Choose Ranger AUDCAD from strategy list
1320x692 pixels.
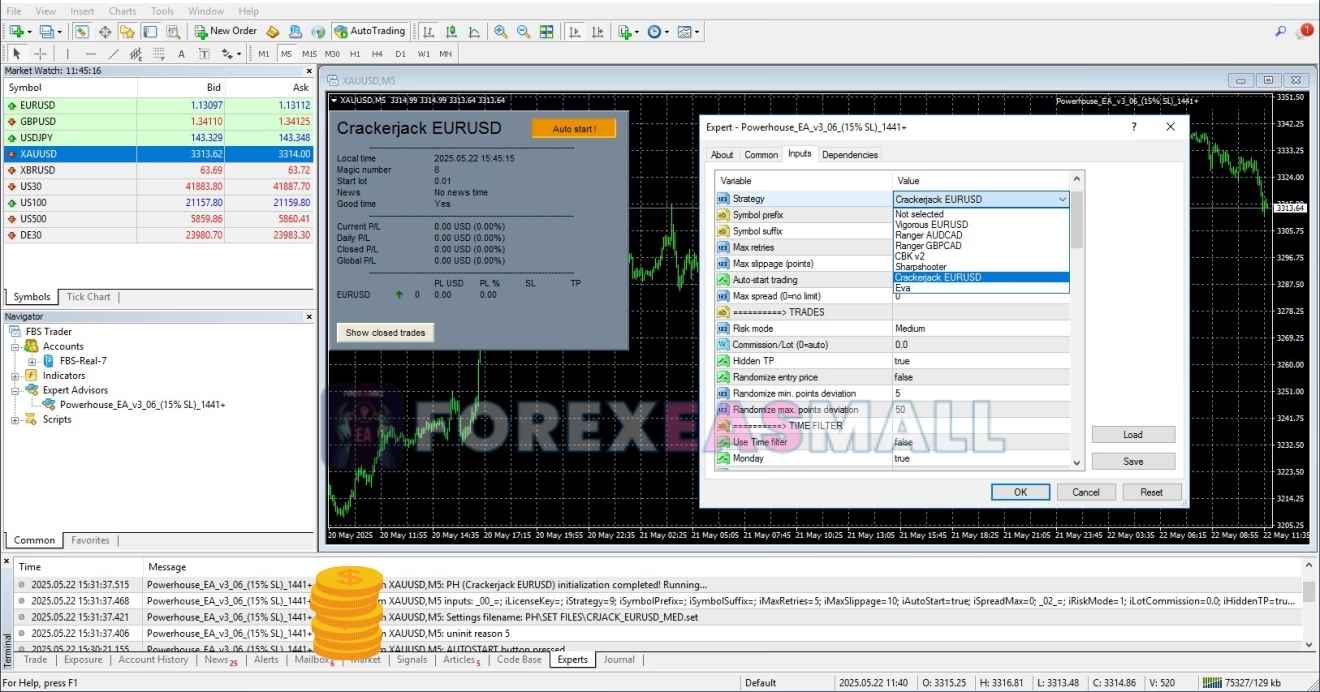point(929,235)
